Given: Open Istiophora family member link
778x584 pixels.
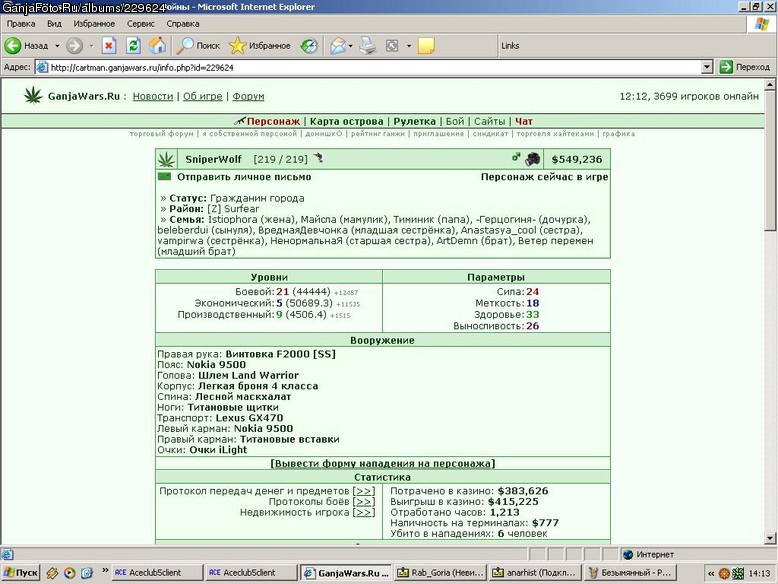Looking at the screenshot, I should coord(232,219).
